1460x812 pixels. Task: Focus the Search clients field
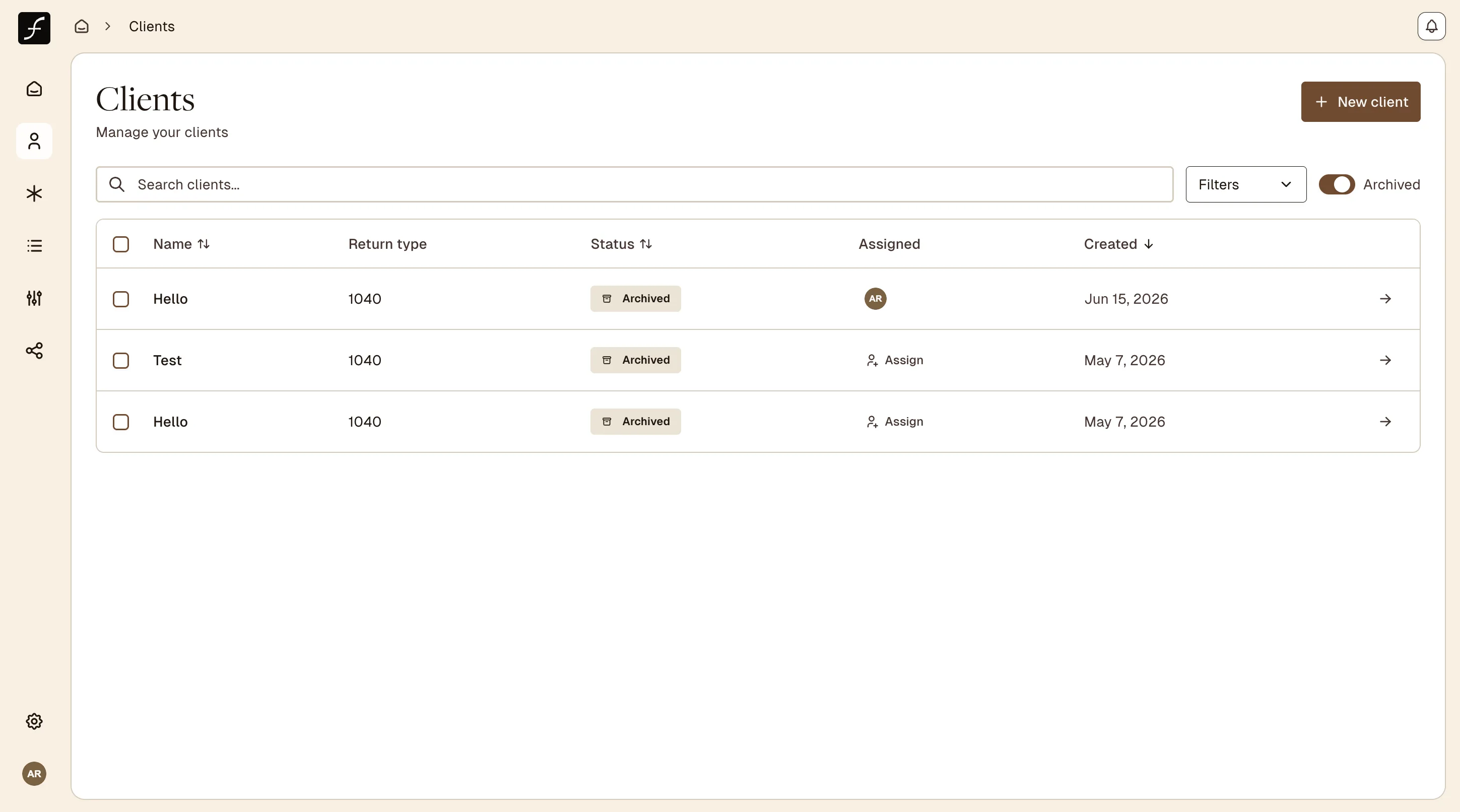point(634,184)
